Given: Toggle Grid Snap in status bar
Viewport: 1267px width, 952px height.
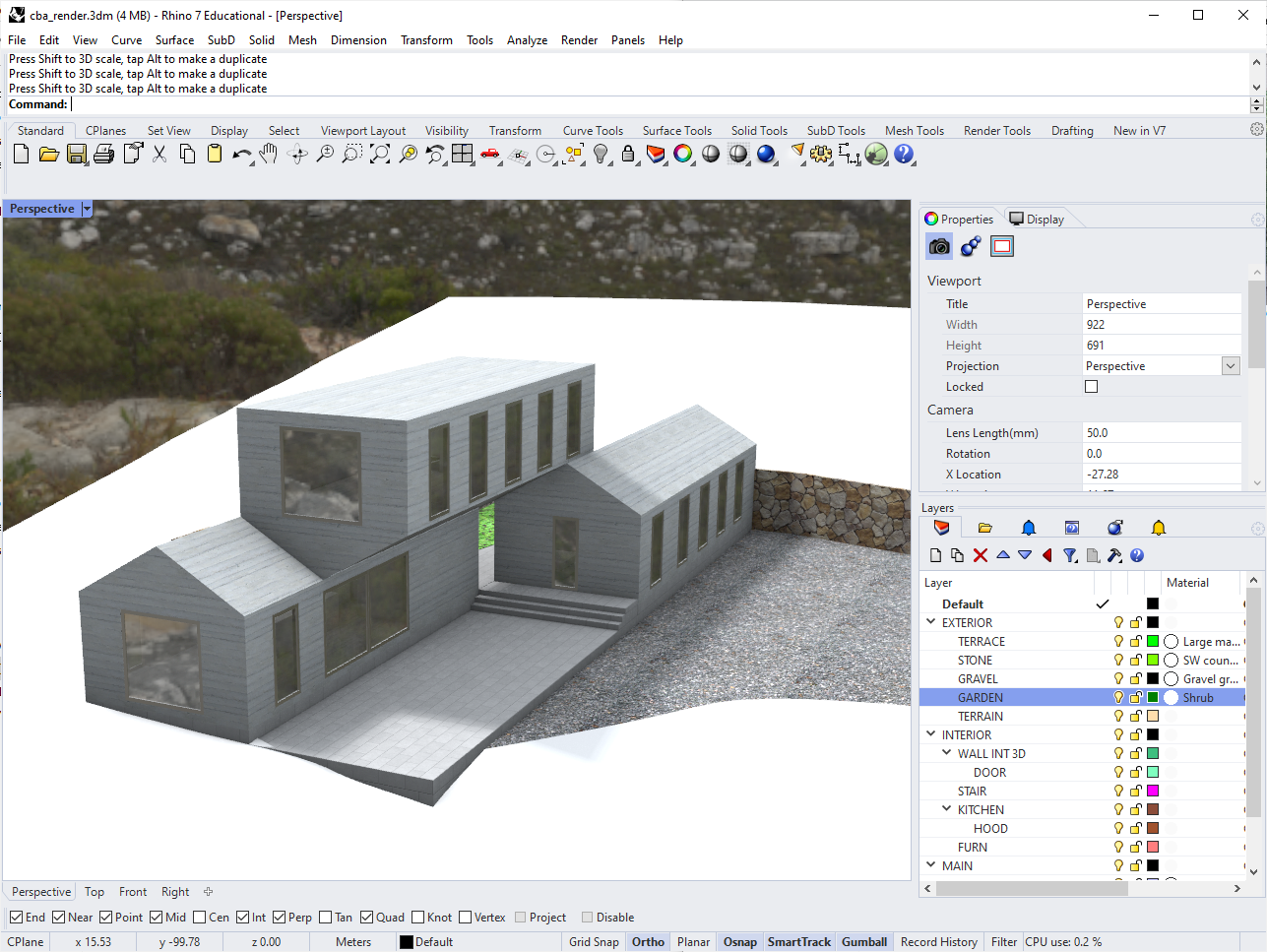Looking at the screenshot, I should tap(594, 942).
